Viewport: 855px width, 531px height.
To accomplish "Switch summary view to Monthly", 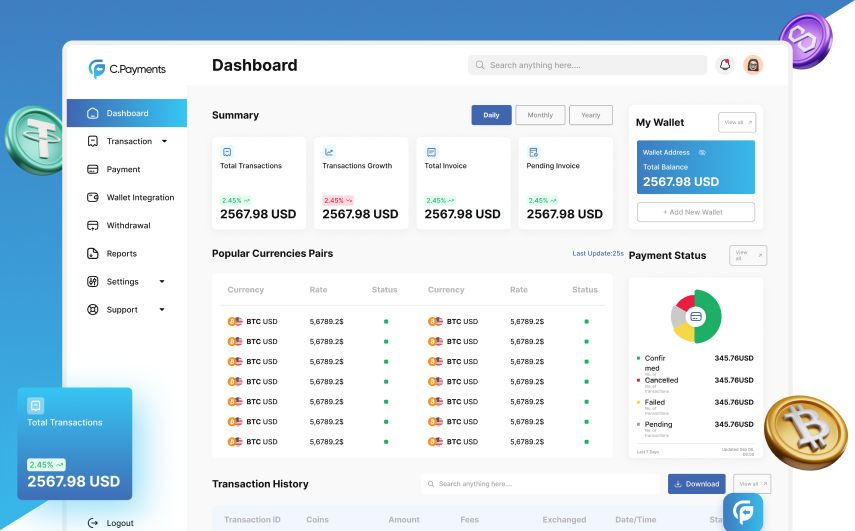I will 540,115.
